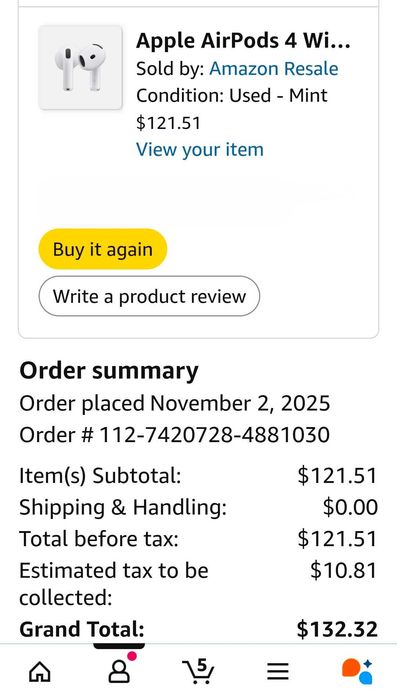The image size is (397, 699).
Task: Tap the Estimated tax amount $10.81
Action: (x=344, y=571)
